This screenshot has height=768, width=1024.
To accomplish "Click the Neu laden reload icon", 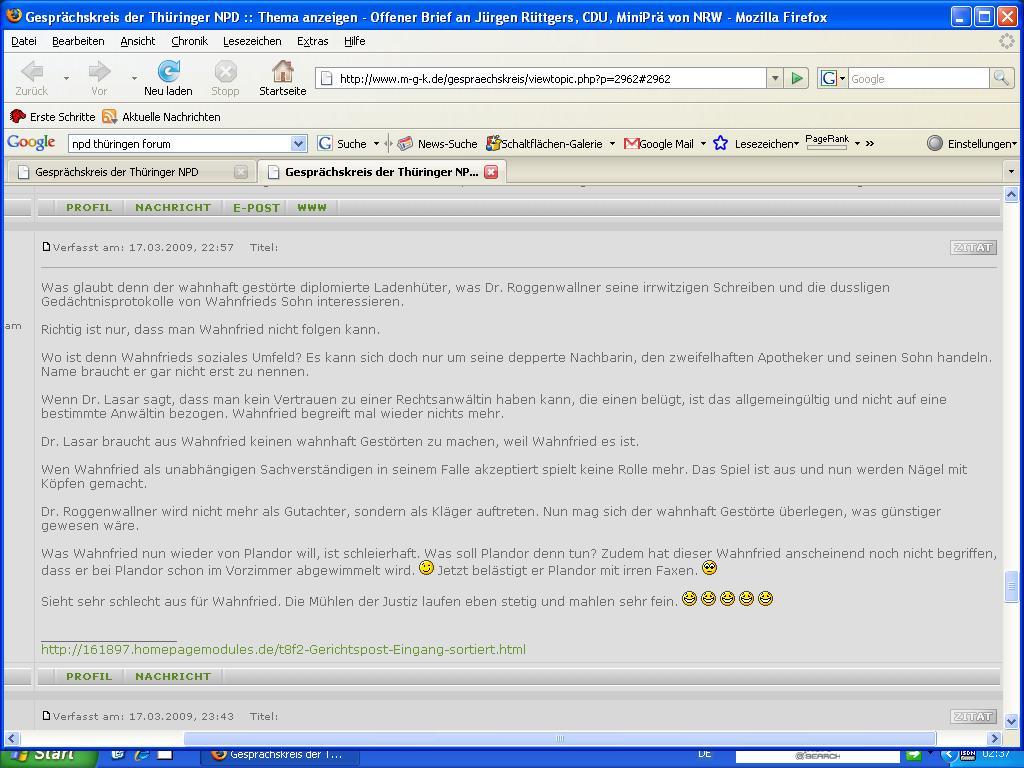I will point(168,71).
